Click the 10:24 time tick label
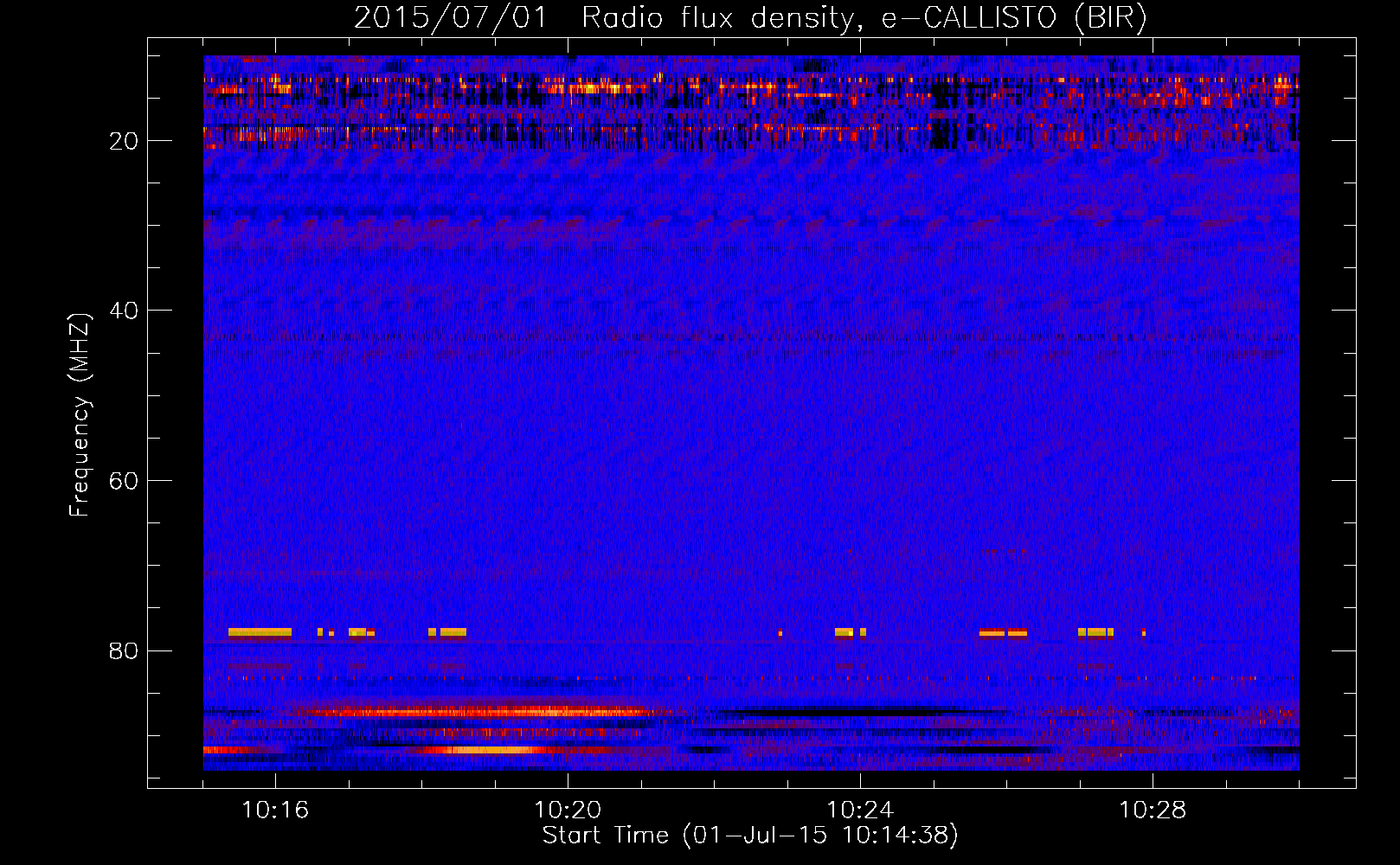The width and height of the screenshot is (1400, 865). click(860, 811)
